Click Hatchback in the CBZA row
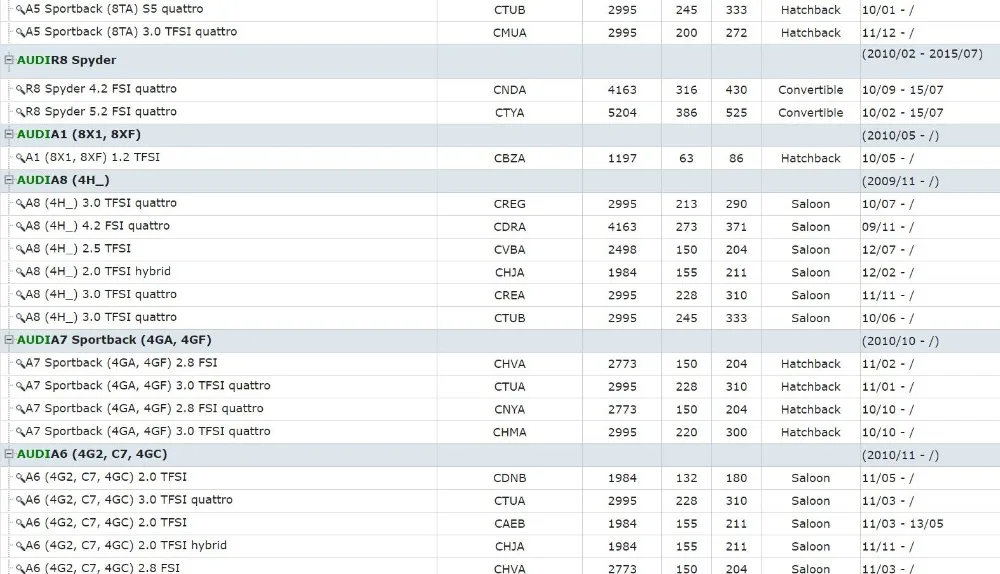 click(x=811, y=158)
